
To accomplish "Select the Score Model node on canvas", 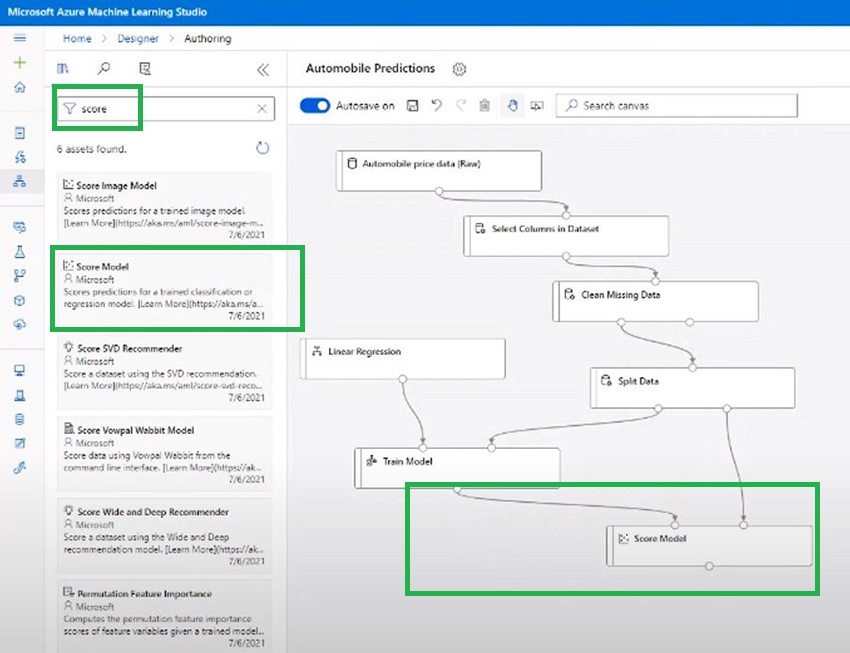I will click(x=709, y=546).
